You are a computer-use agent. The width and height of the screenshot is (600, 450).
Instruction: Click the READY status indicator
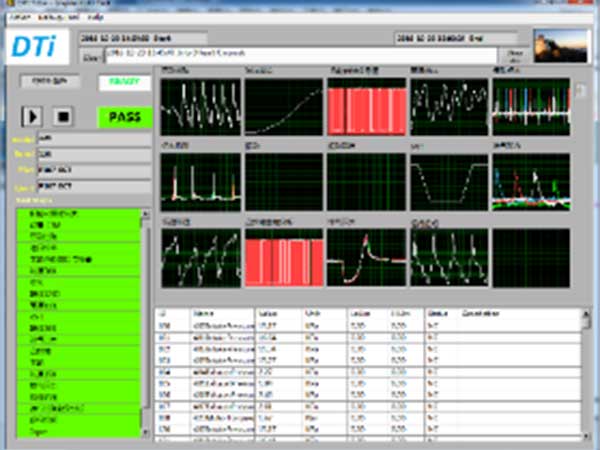pyautogui.click(x=125, y=83)
